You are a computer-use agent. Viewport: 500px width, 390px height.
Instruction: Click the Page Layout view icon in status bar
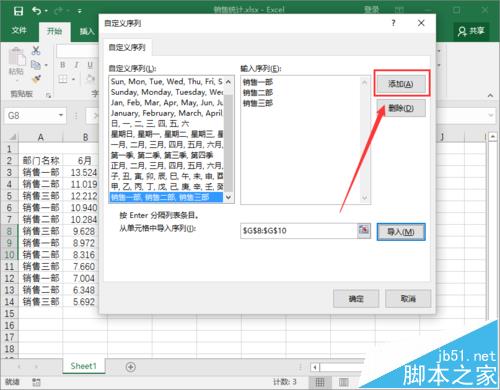(x=343, y=382)
